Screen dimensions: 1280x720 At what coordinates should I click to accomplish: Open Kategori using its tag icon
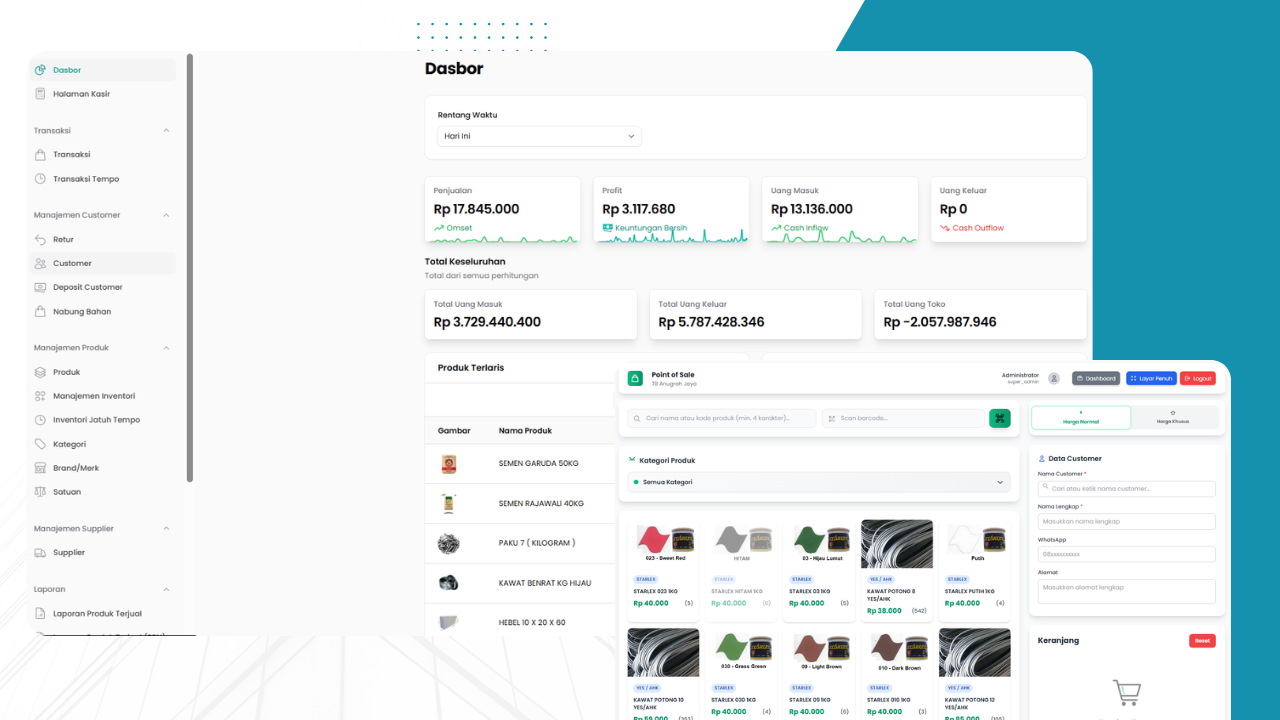(38, 443)
